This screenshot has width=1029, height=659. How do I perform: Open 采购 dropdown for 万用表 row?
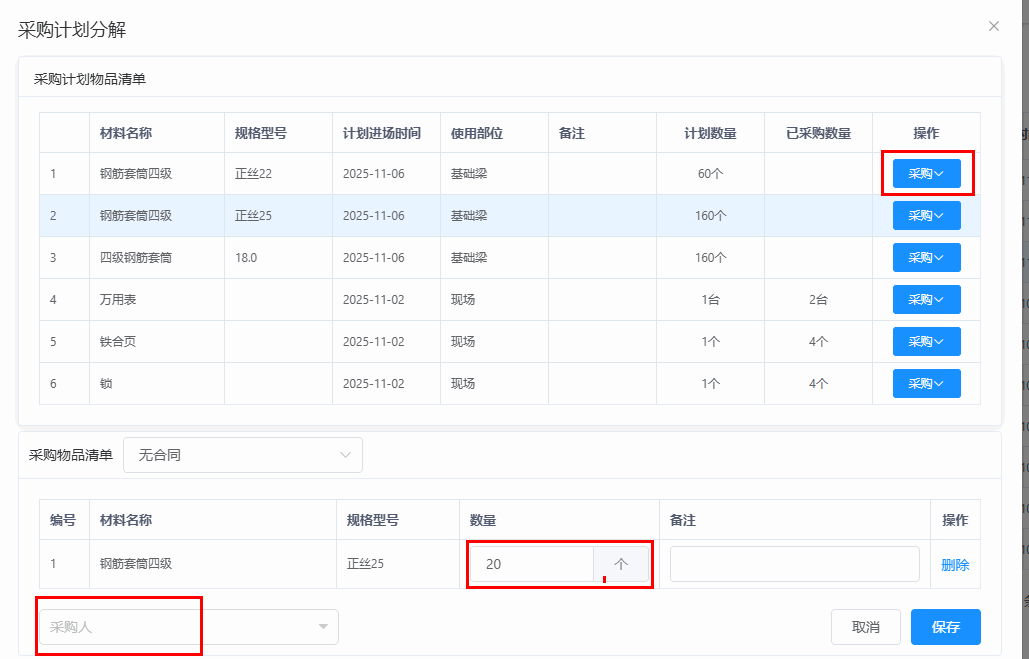click(x=926, y=300)
